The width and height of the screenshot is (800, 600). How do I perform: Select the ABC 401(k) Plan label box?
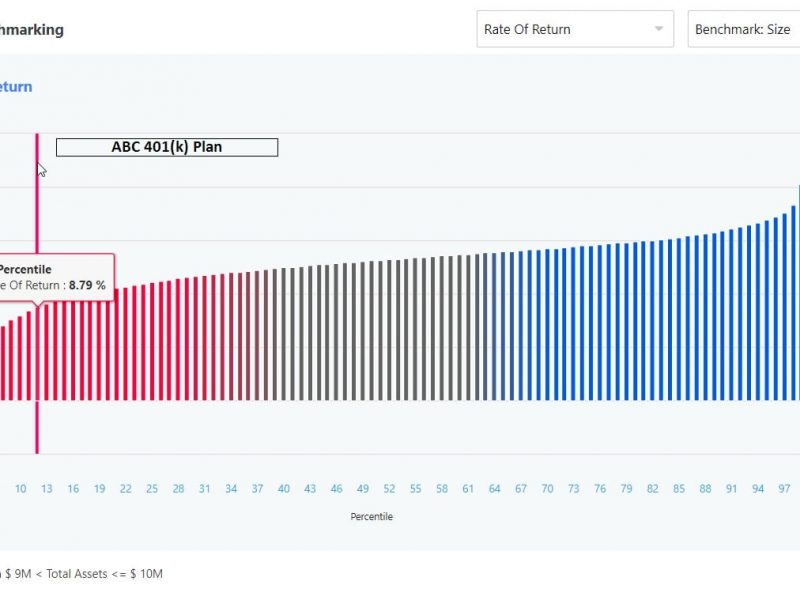(167, 147)
